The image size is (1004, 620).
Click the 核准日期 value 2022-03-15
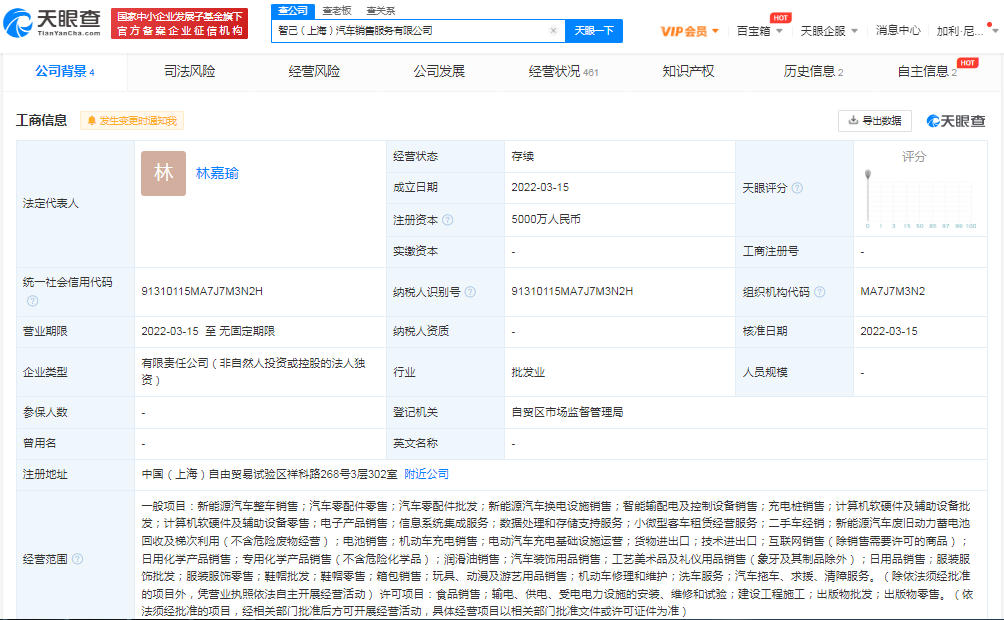889,331
